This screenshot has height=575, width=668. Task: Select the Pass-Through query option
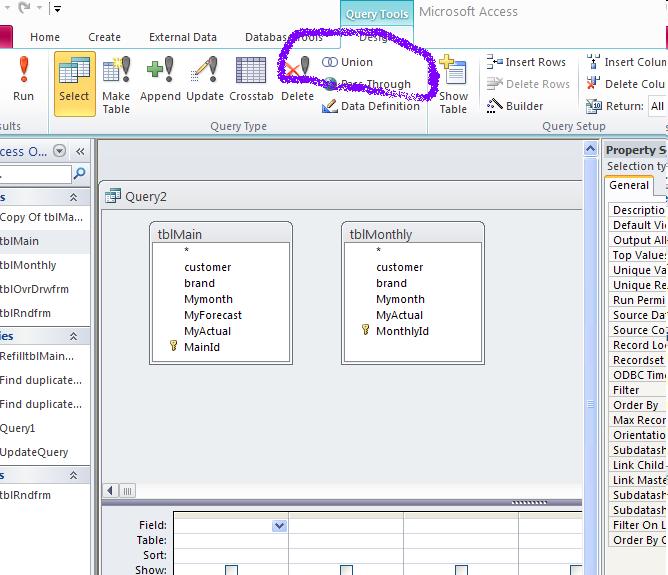point(366,84)
